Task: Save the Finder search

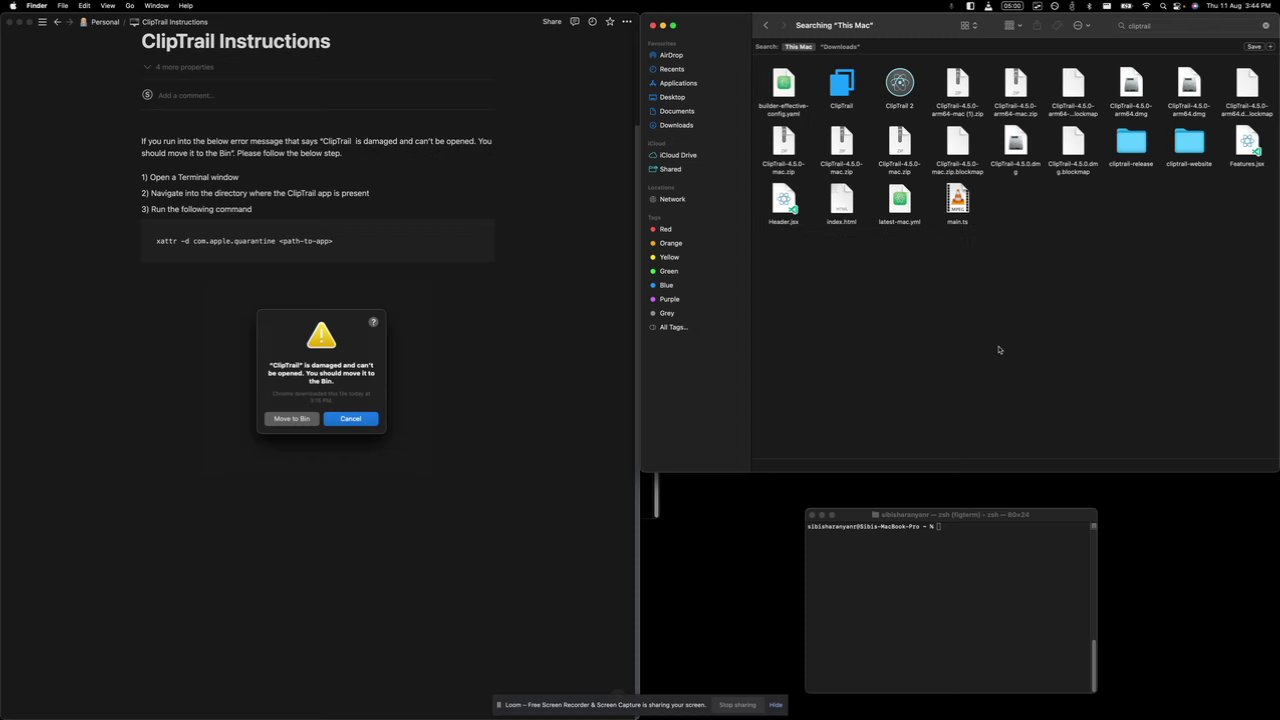Action: [1254, 47]
